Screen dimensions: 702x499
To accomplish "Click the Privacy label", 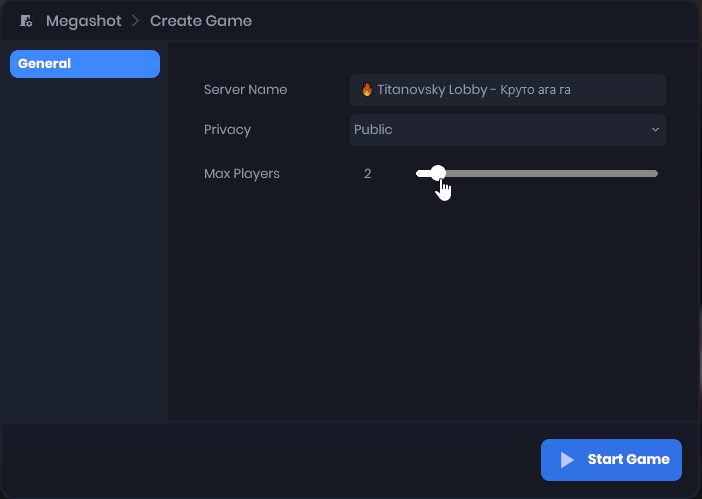I will point(227,130).
